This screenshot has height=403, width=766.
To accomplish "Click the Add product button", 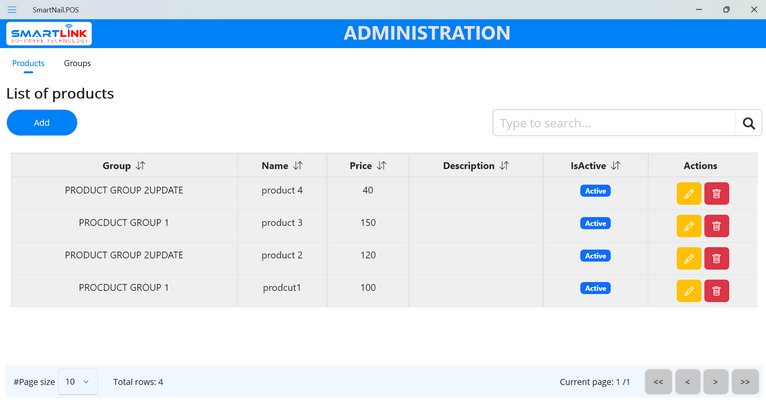I will (42, 123).
